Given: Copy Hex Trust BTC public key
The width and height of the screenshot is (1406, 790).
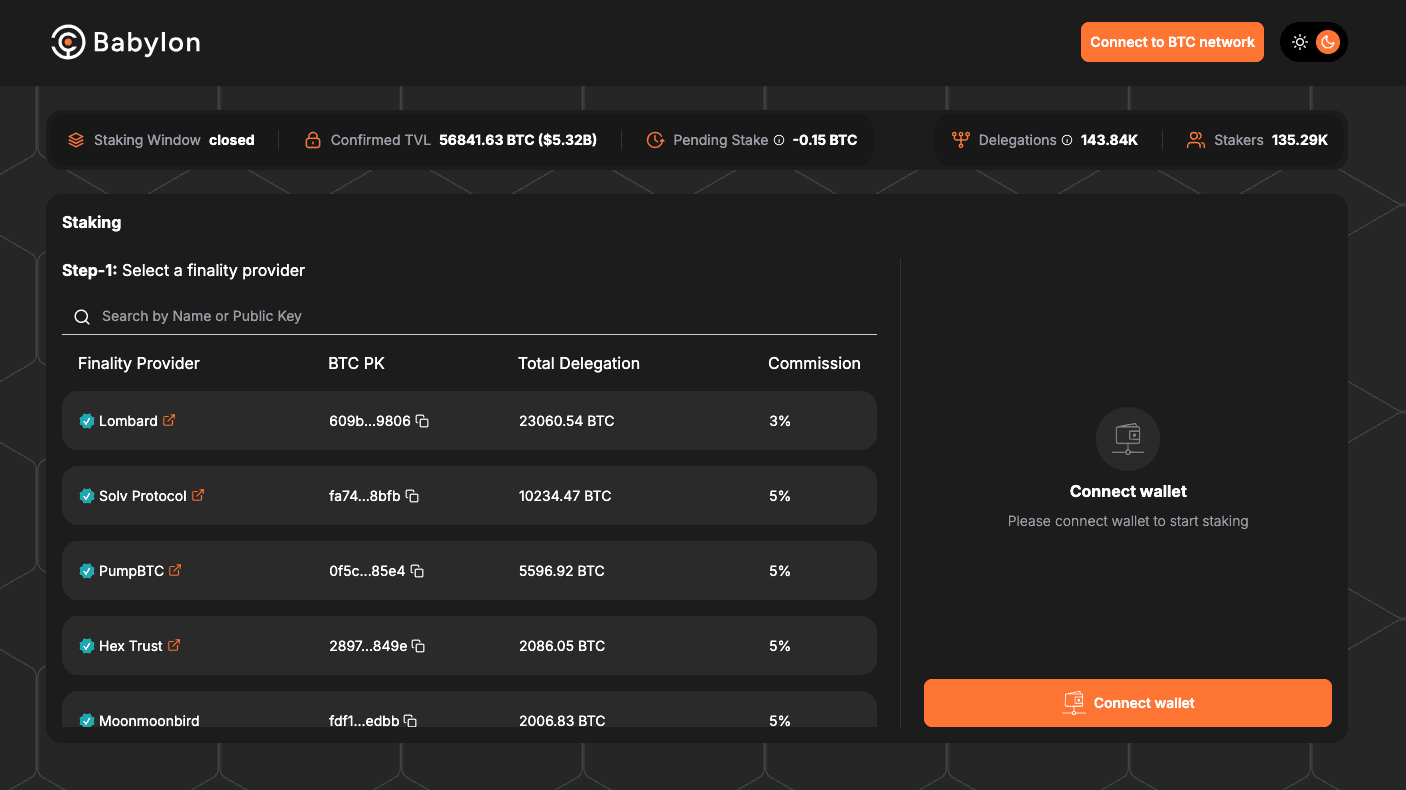Looking at the screenshot, I should pos(418,646).
